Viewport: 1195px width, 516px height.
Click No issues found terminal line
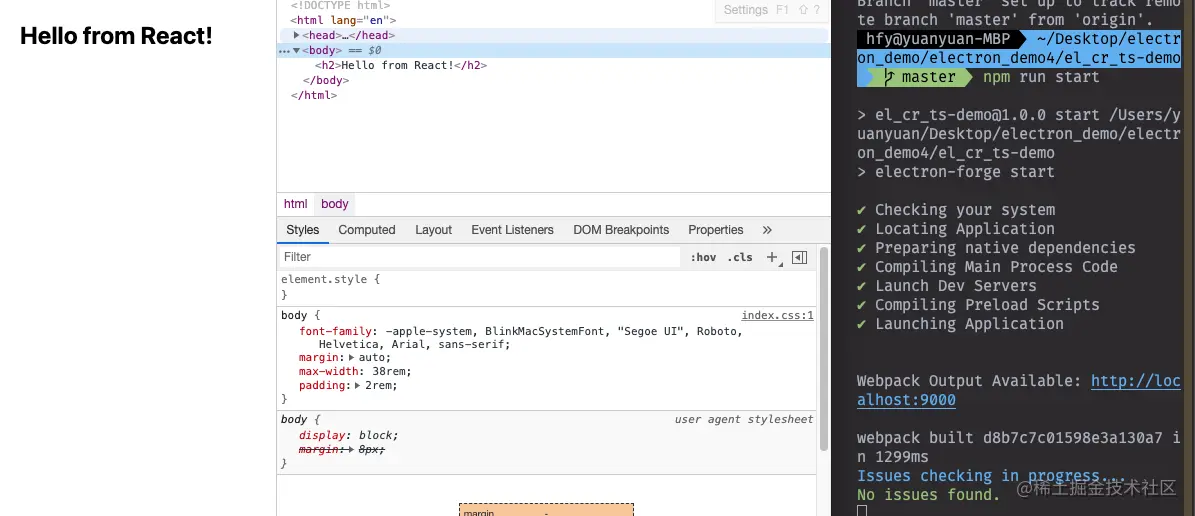(928, 495)
